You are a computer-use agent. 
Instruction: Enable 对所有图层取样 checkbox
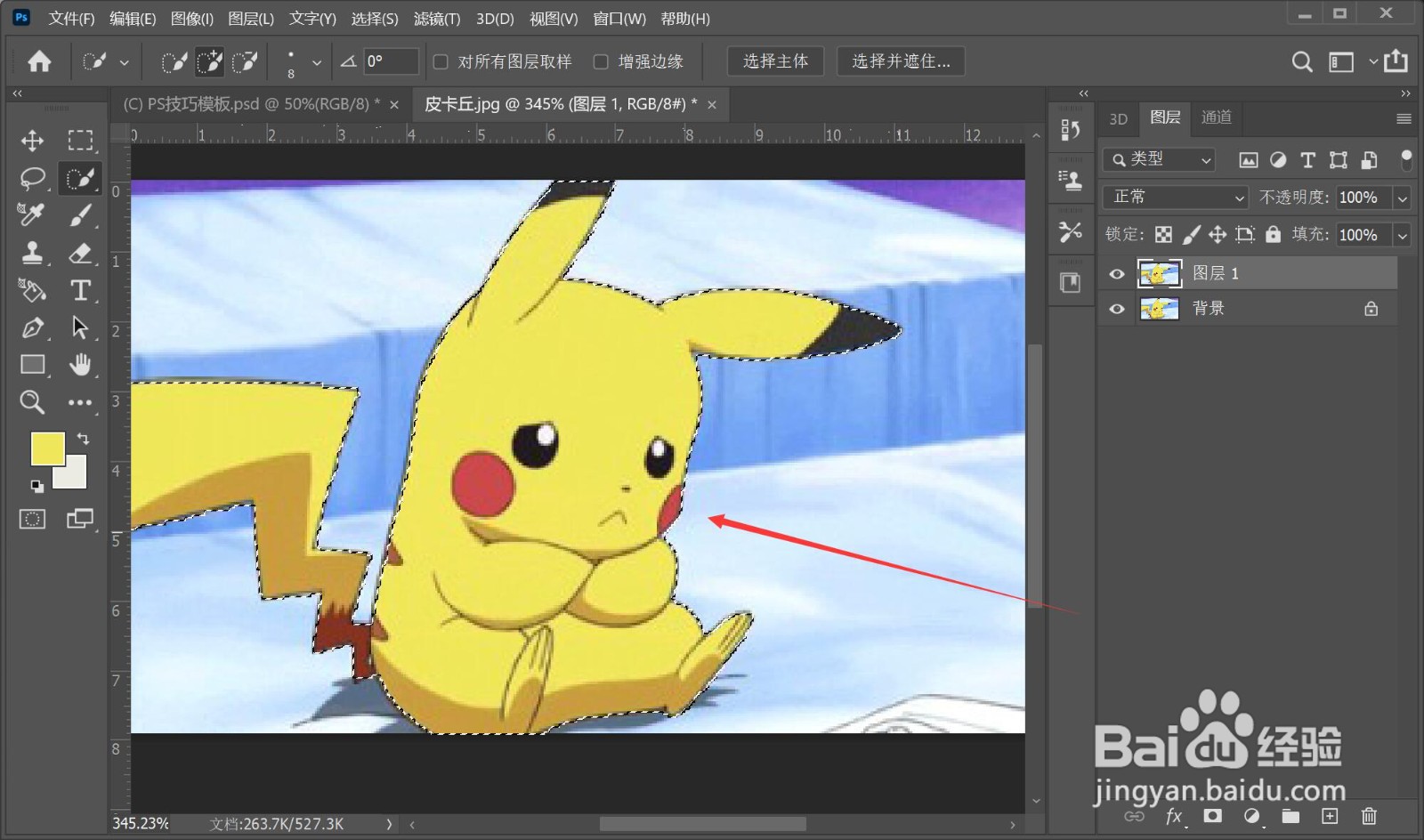tap(441, 61)
